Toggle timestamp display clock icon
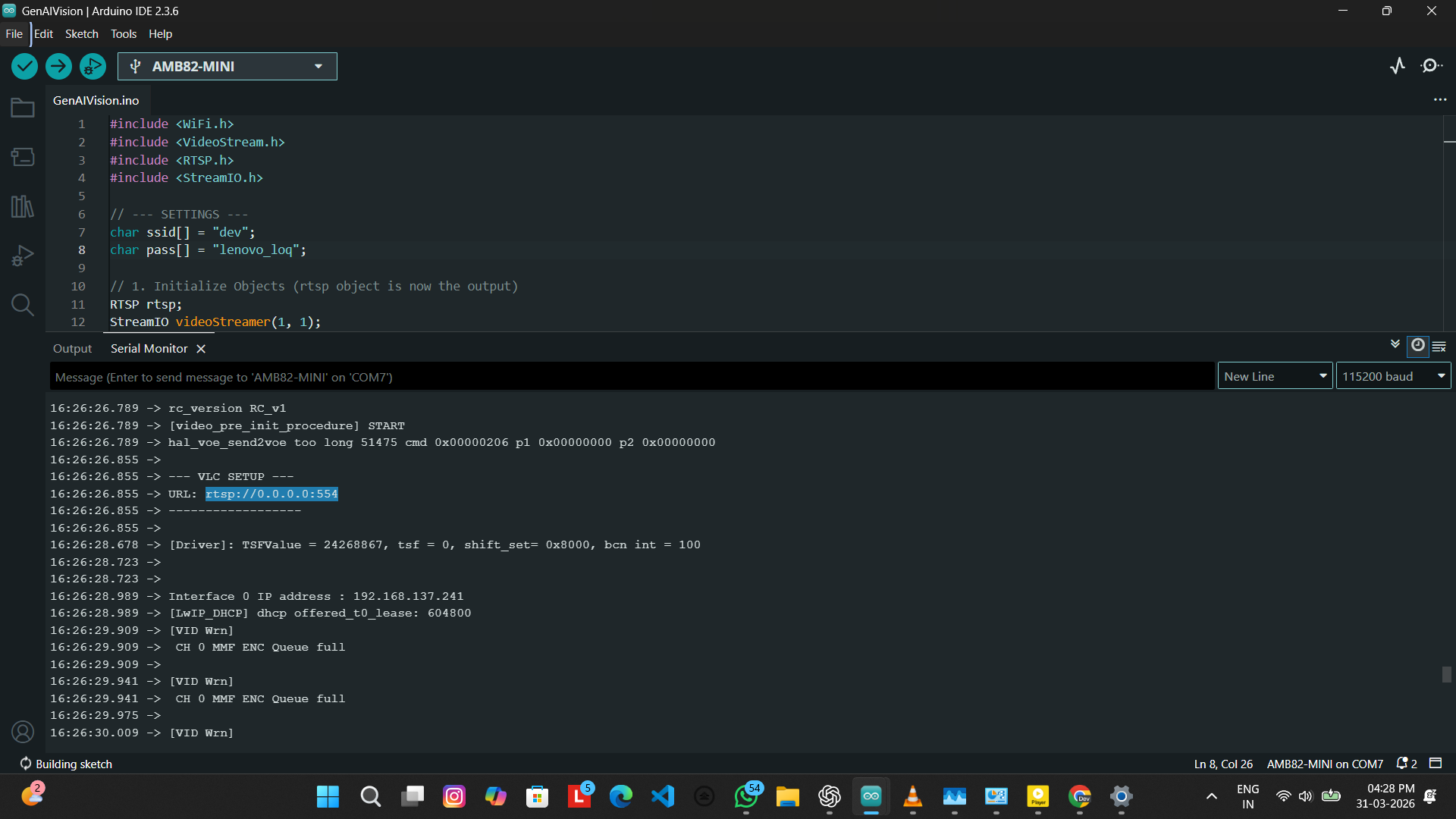The image size is (1456, 819). pyautogui.click(x=1417, y=346)
